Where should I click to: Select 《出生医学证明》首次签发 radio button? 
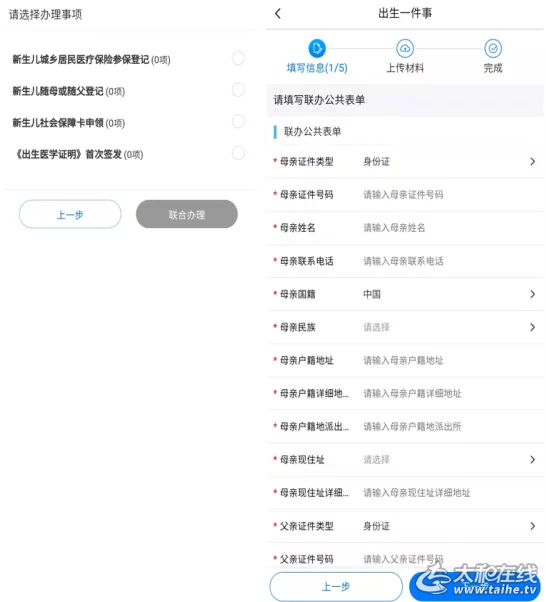(x=238, y=153)
